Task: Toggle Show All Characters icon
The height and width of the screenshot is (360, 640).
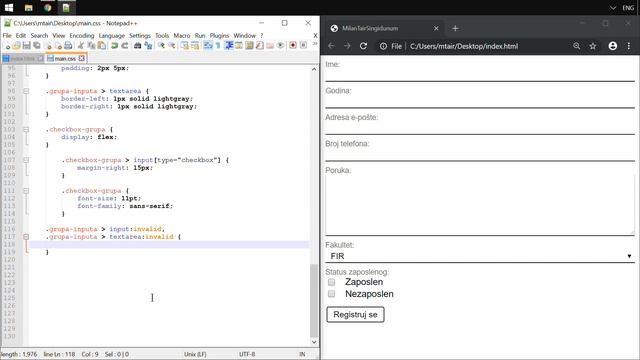Action: [x=218, y=45]
